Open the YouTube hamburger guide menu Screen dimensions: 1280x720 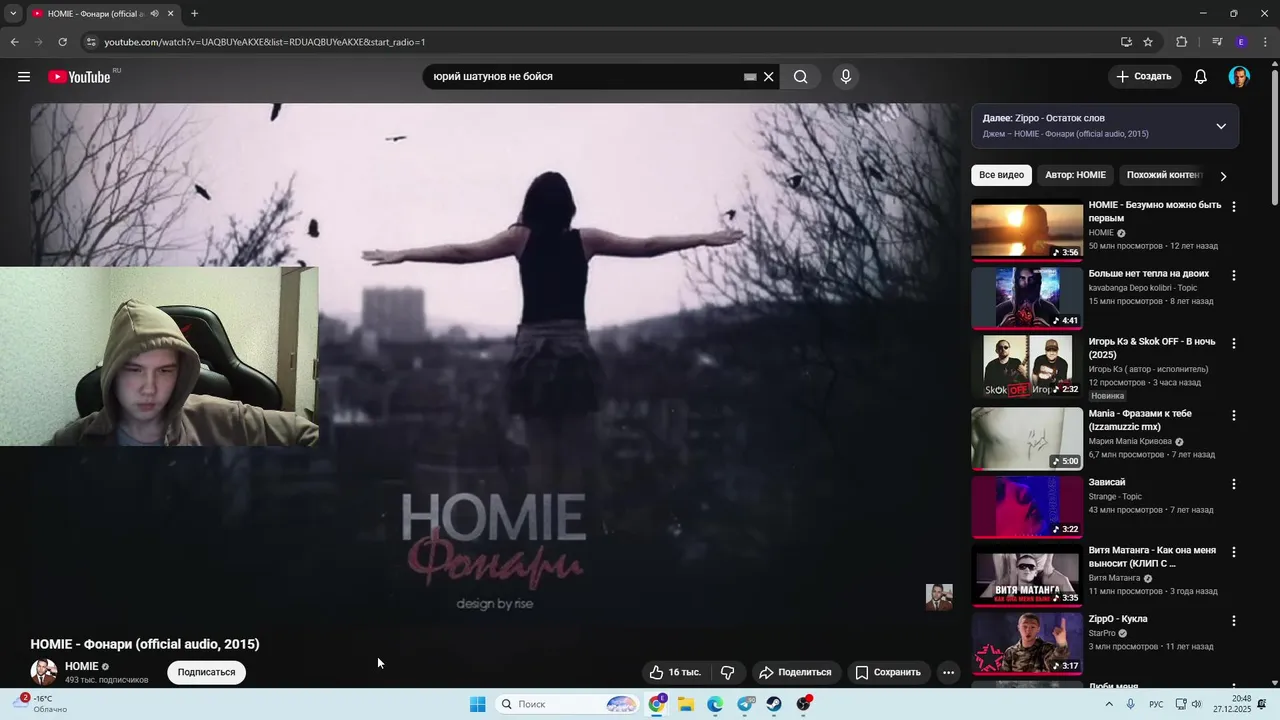pos(24,77)
